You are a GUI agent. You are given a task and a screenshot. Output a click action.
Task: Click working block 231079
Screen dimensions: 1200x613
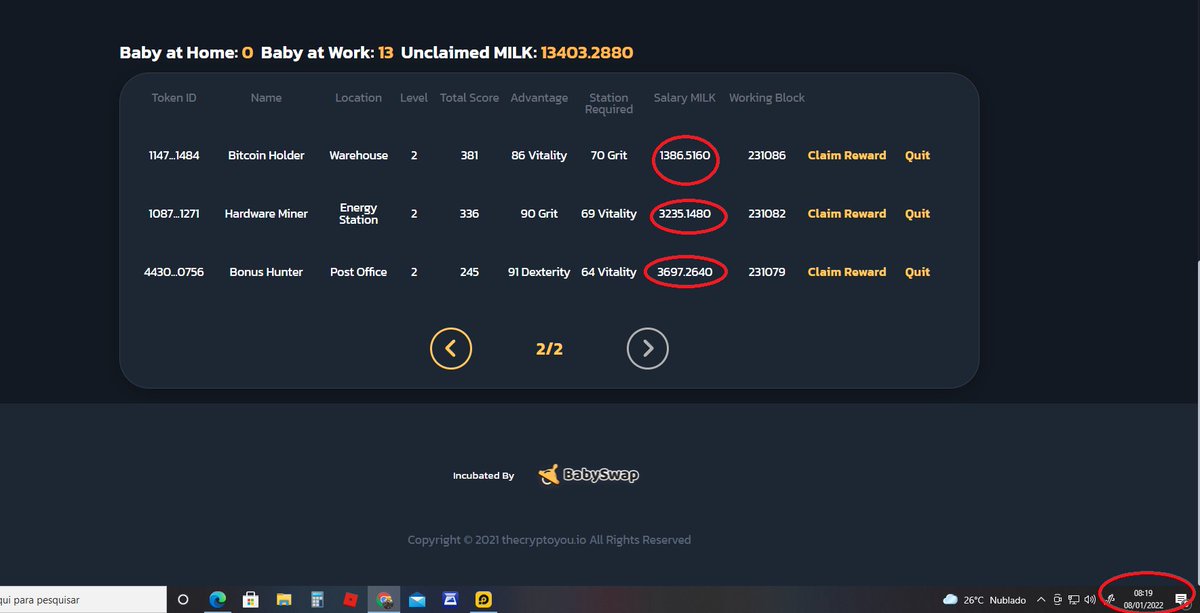767,271
